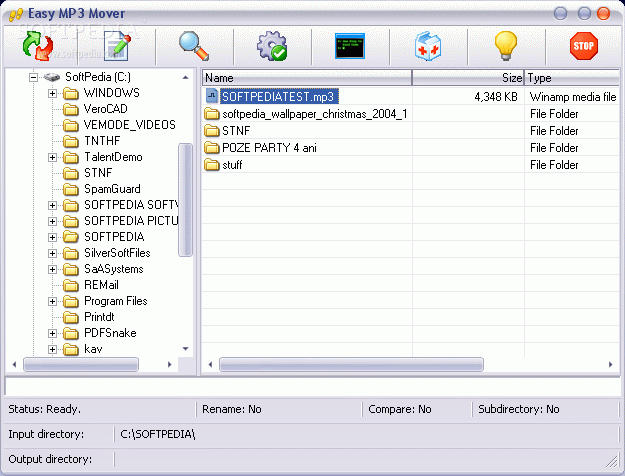625x476 pixels.
Task: Open the gear settings icon with checkmark
Action: tap(272, 46)
